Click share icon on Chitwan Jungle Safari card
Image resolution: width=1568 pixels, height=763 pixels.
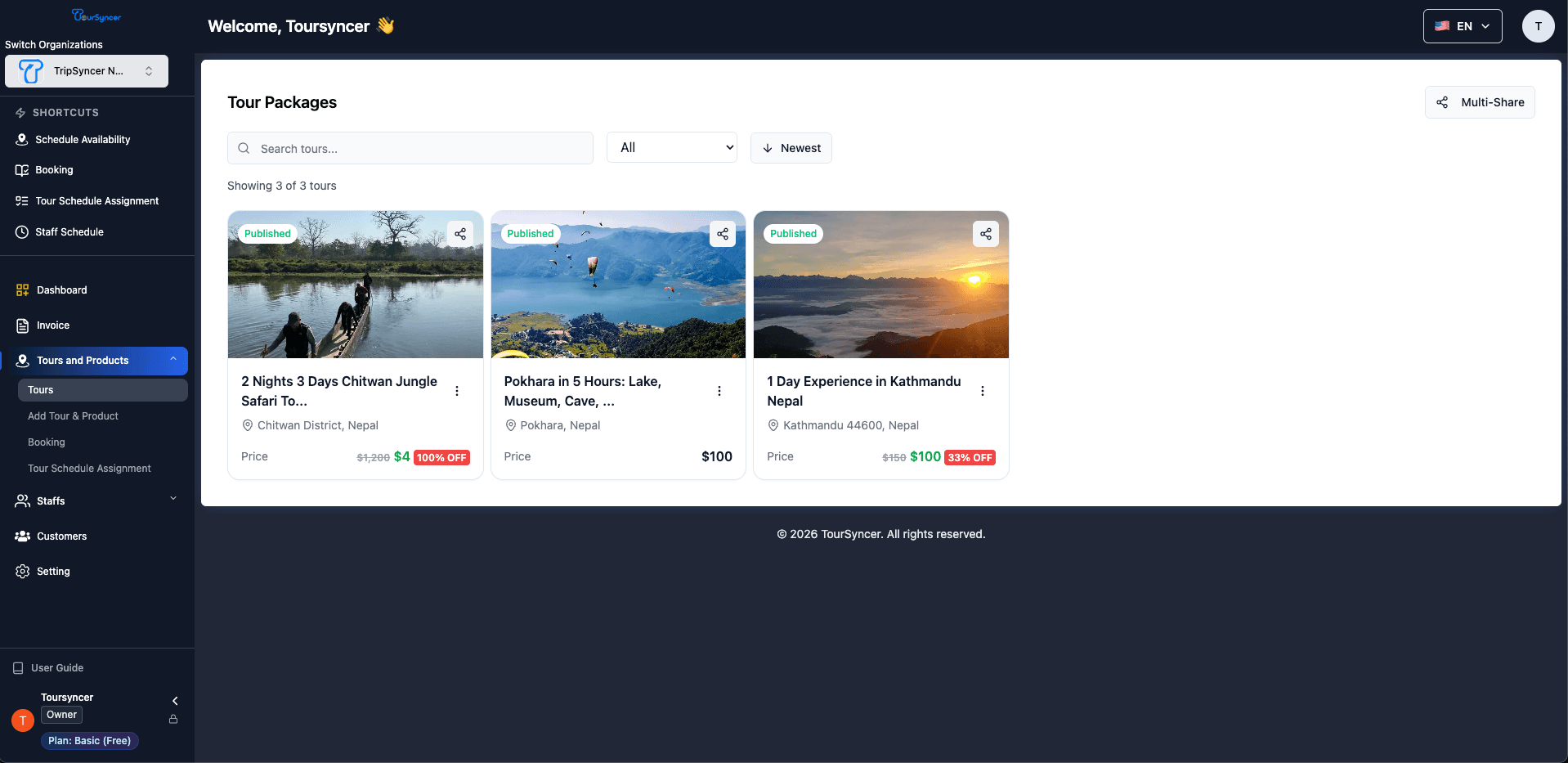click(460, 234)
